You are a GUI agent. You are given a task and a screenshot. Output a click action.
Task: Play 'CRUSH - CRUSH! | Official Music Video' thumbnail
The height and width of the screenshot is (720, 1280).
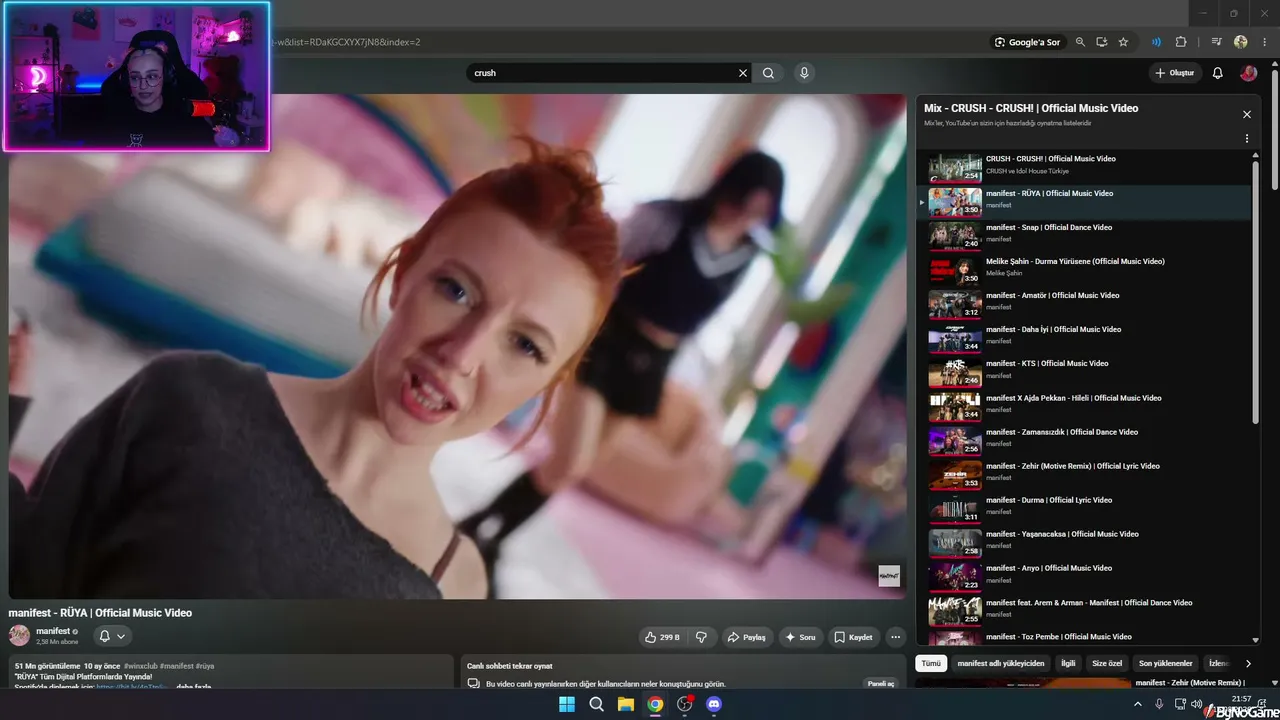(x=955, y=167)
